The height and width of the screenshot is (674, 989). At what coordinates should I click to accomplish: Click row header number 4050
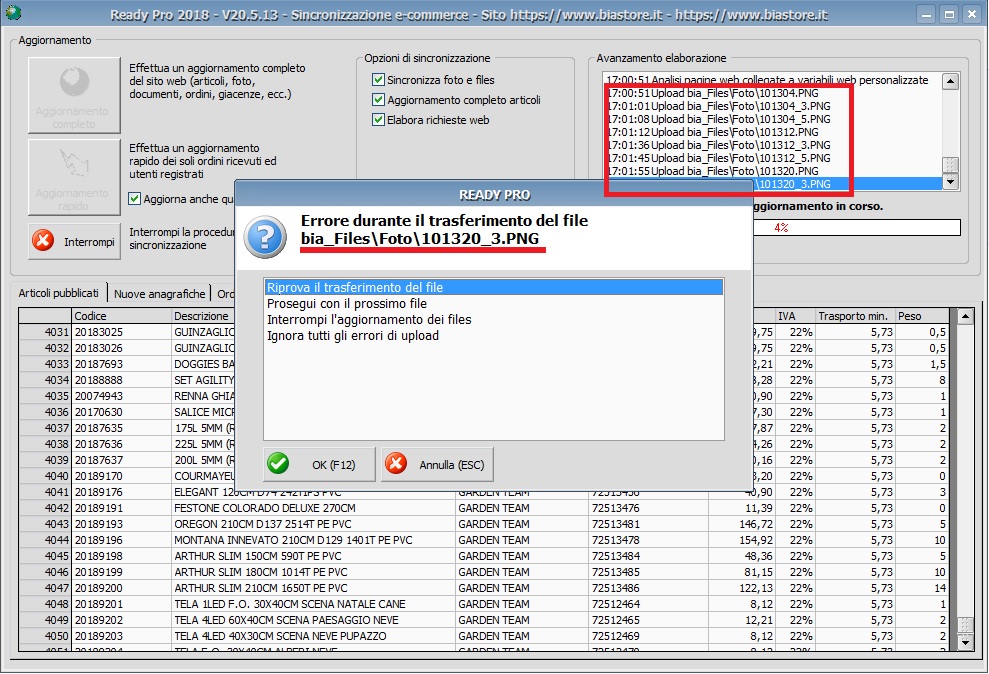(x=57, y=636)
